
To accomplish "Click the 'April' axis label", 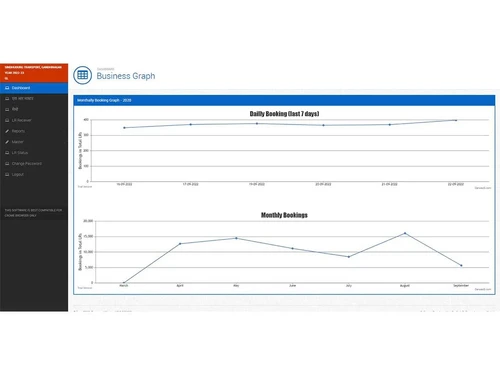I will (180, 286).
